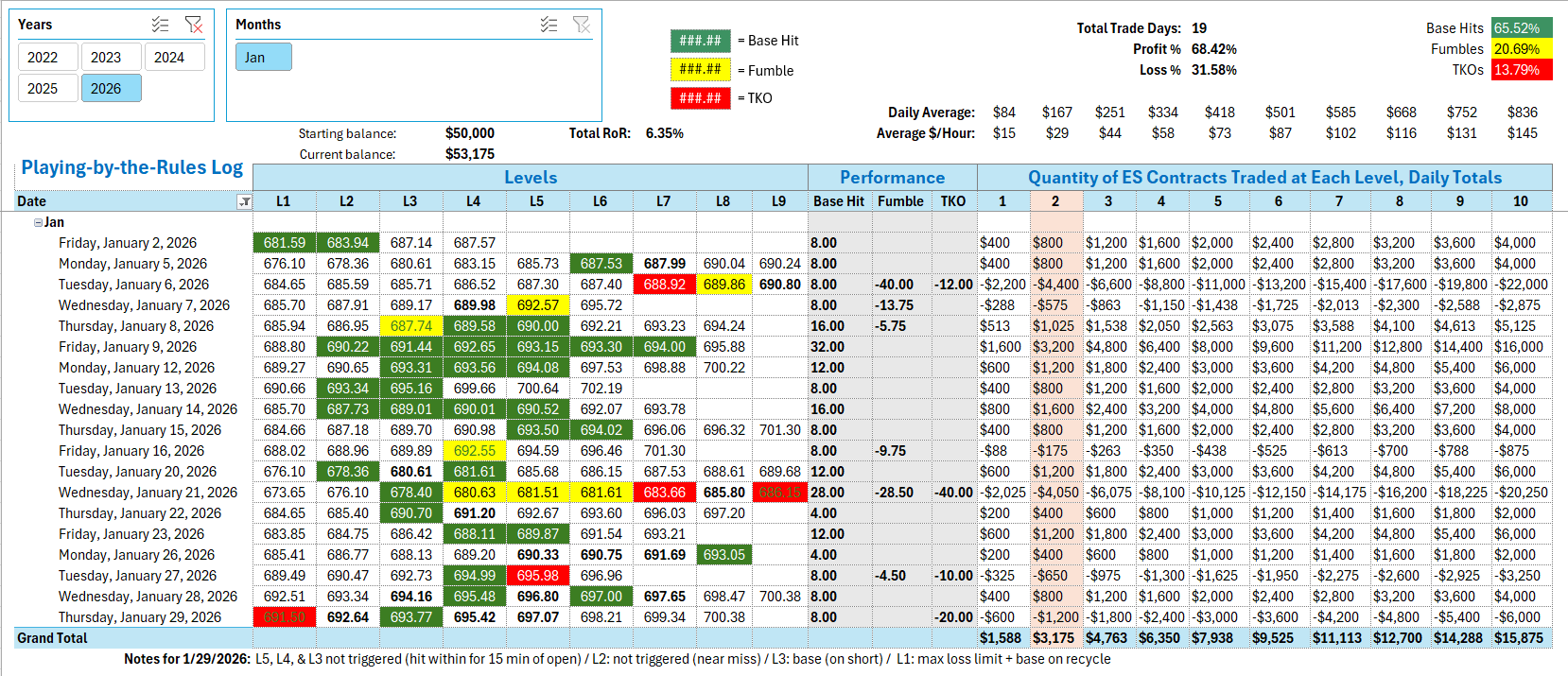Click the yellow Fumble legend swatch
The image size is (1568, 676).
700,70
